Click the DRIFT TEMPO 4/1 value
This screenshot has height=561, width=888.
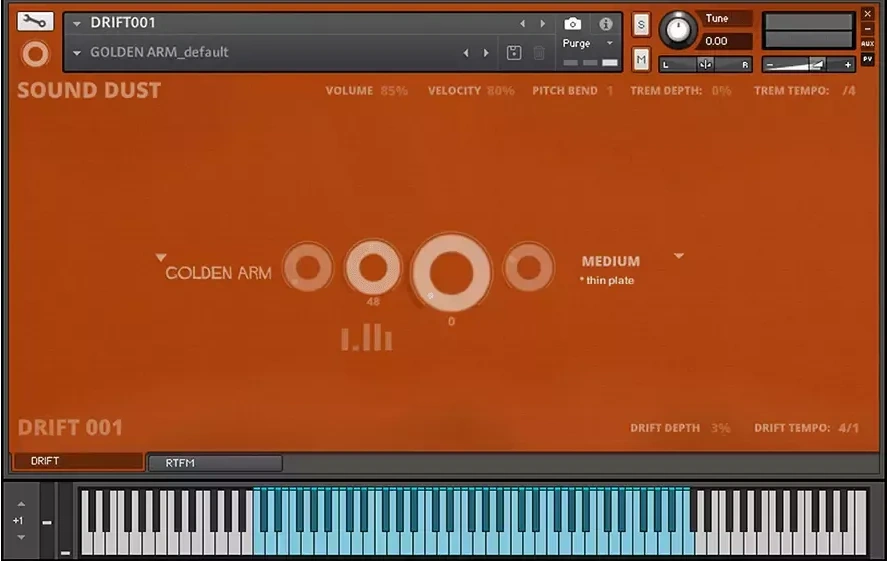click(x=848, y=428)
